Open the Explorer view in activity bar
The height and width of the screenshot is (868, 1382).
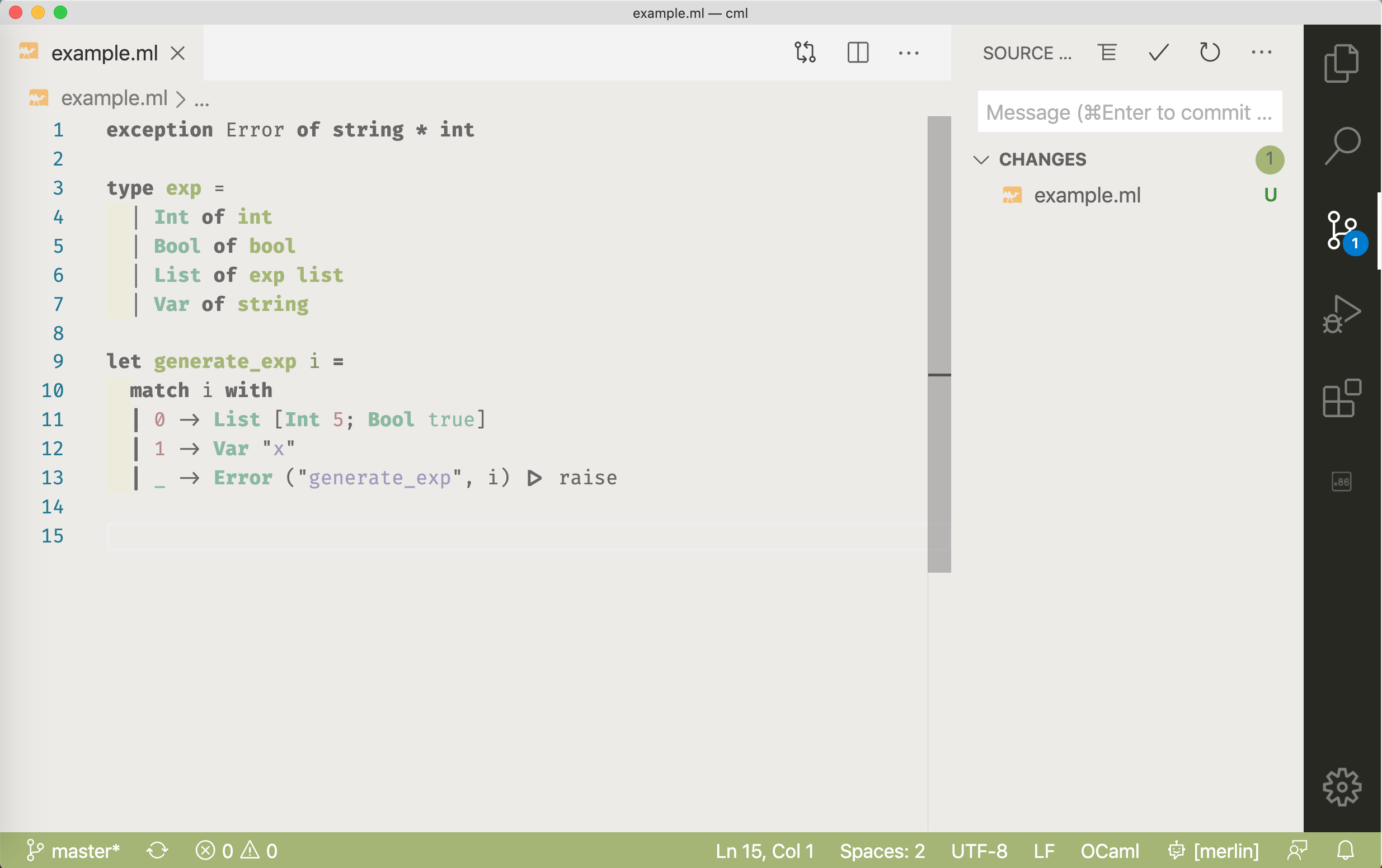1341,63
